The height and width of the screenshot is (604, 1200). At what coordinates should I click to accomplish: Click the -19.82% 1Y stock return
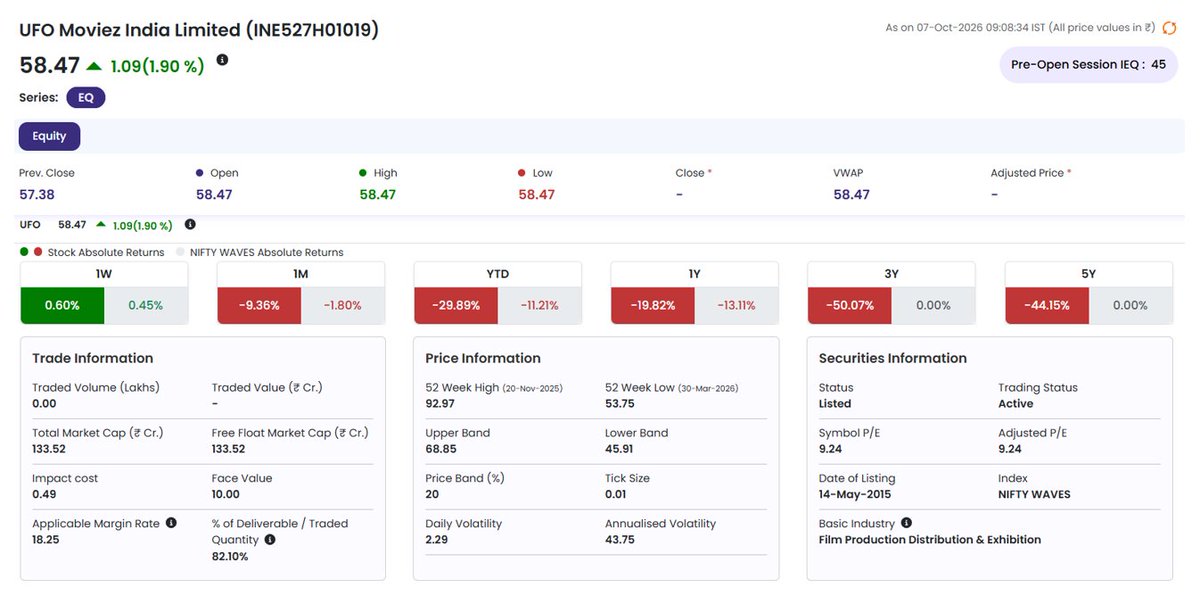(653, 305)
